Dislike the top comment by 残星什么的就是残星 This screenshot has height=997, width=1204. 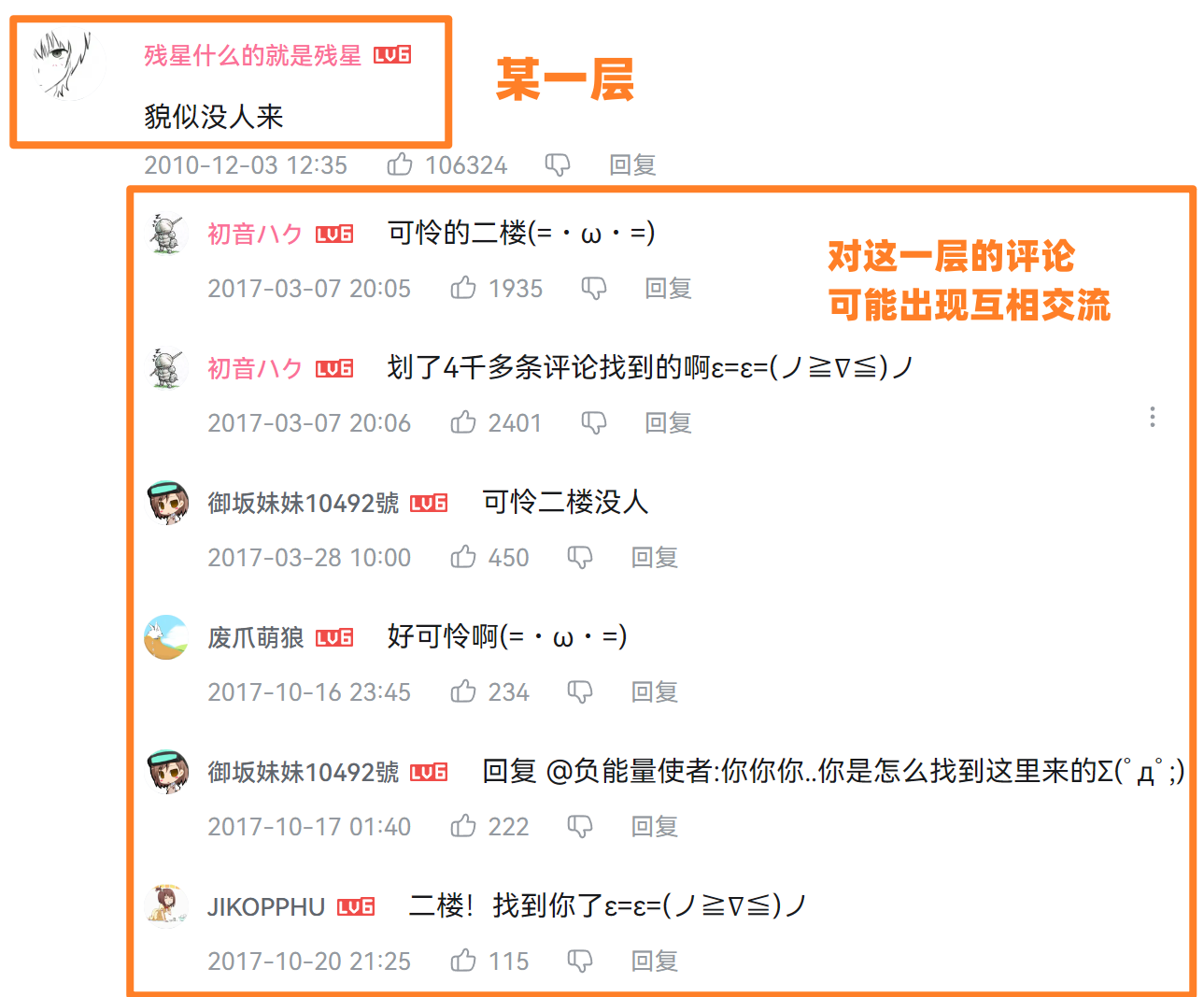point(558,165)
